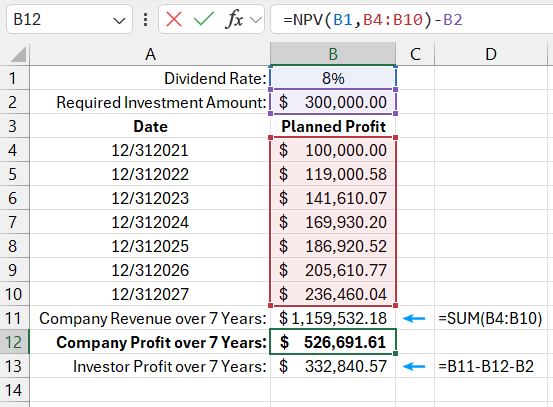Open the fx function dropdown chevron
Viewport: 553px width, 407px height.
(x=256, y=20)
